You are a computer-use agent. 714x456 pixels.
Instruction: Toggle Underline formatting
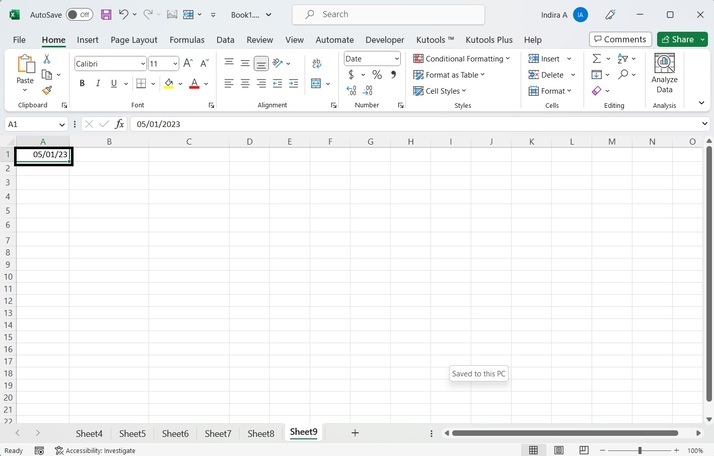pos(114,84)
